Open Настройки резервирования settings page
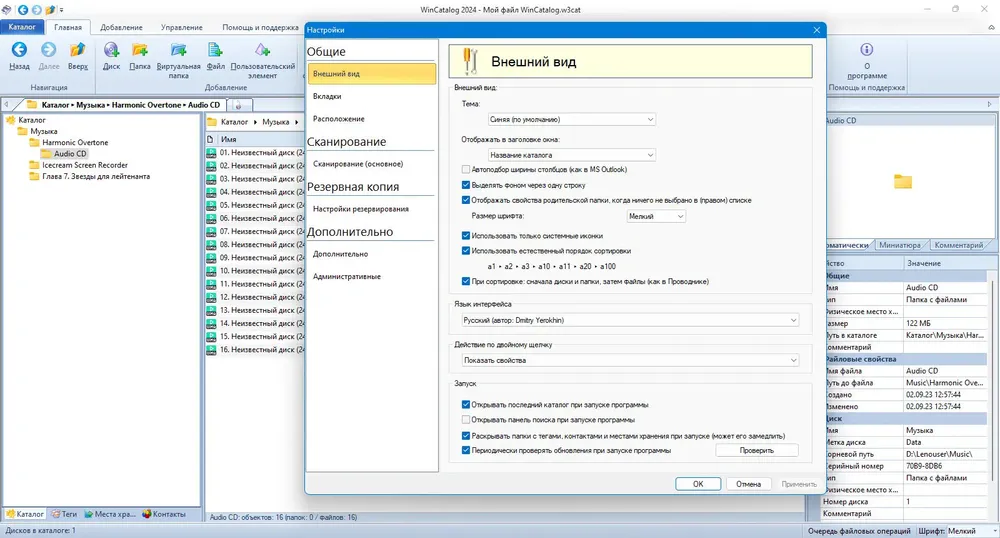Viewport: 1000px width, 538px height. pyautogui.click(x=371, y=209)
